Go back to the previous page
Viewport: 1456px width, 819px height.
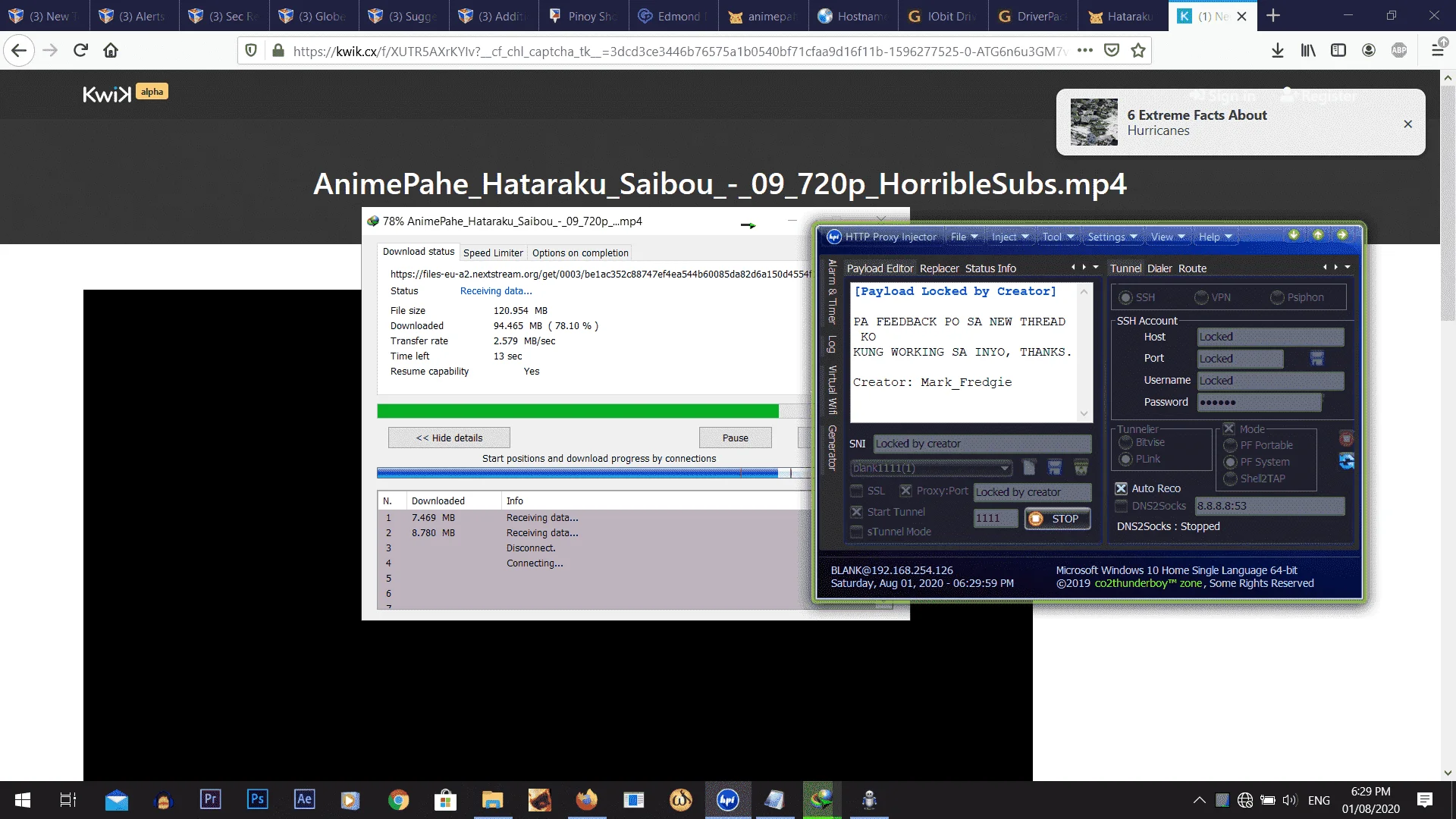pyautogui.click(x=19, y=50)
